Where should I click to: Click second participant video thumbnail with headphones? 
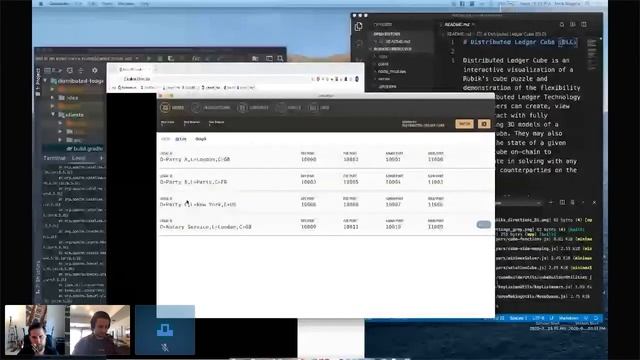[100, 330]
